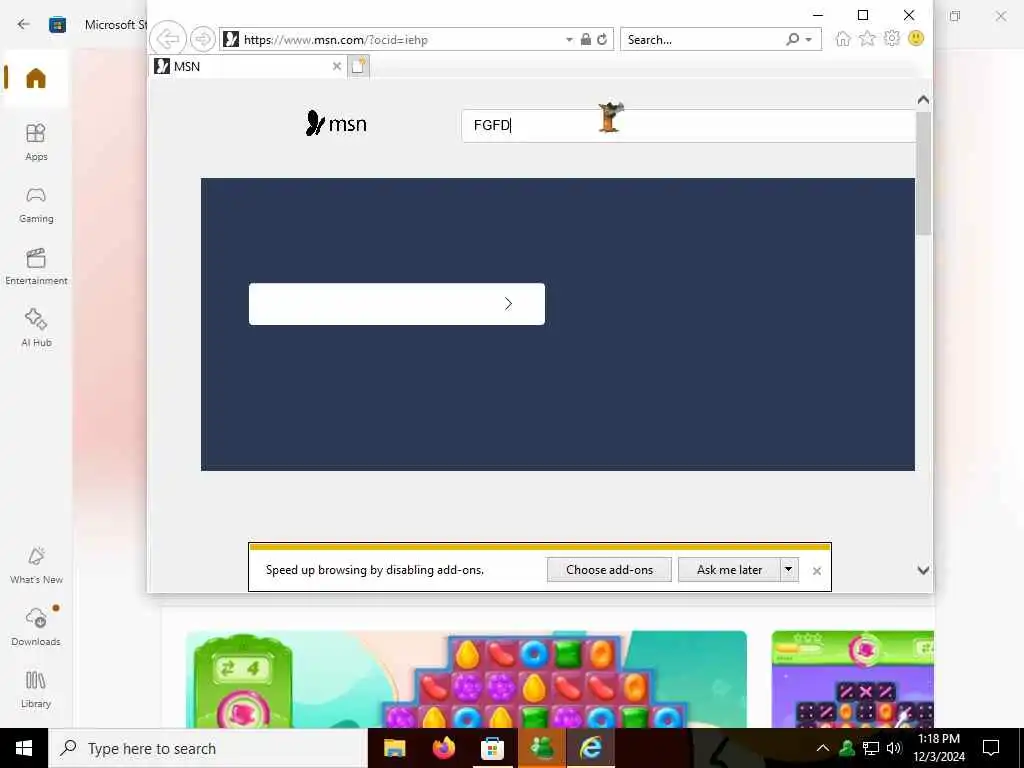Open the Favorites star icon
This screenshot has width=1024, height=768.
click(x=867, y=39)
